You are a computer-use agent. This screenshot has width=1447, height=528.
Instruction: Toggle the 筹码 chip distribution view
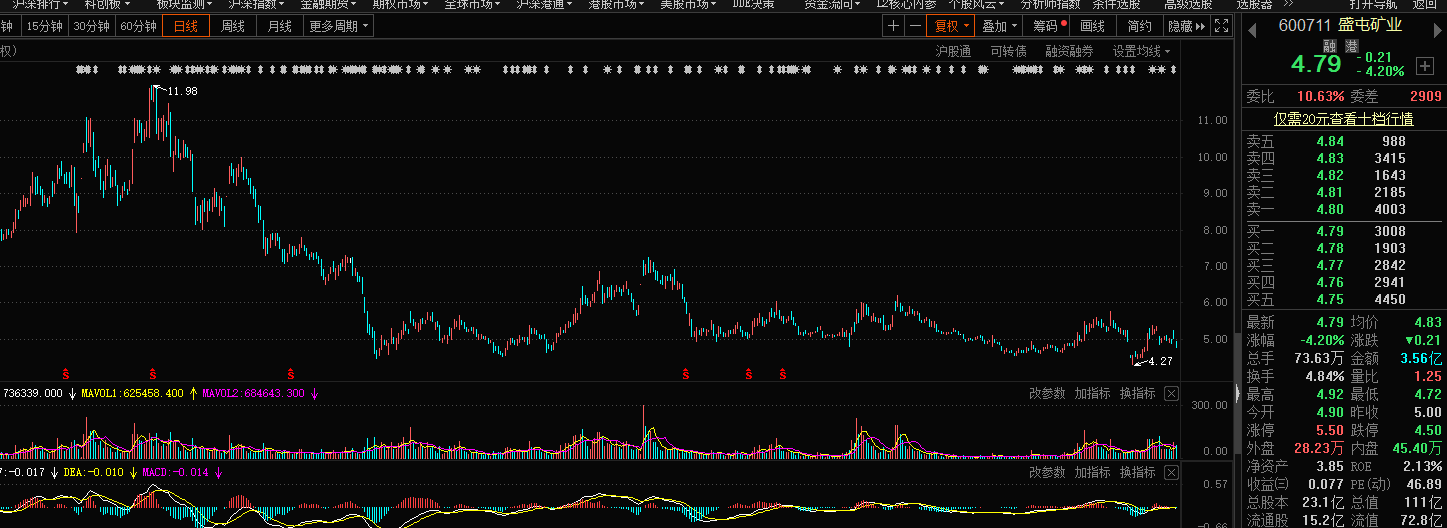[x=1049, y=27]
